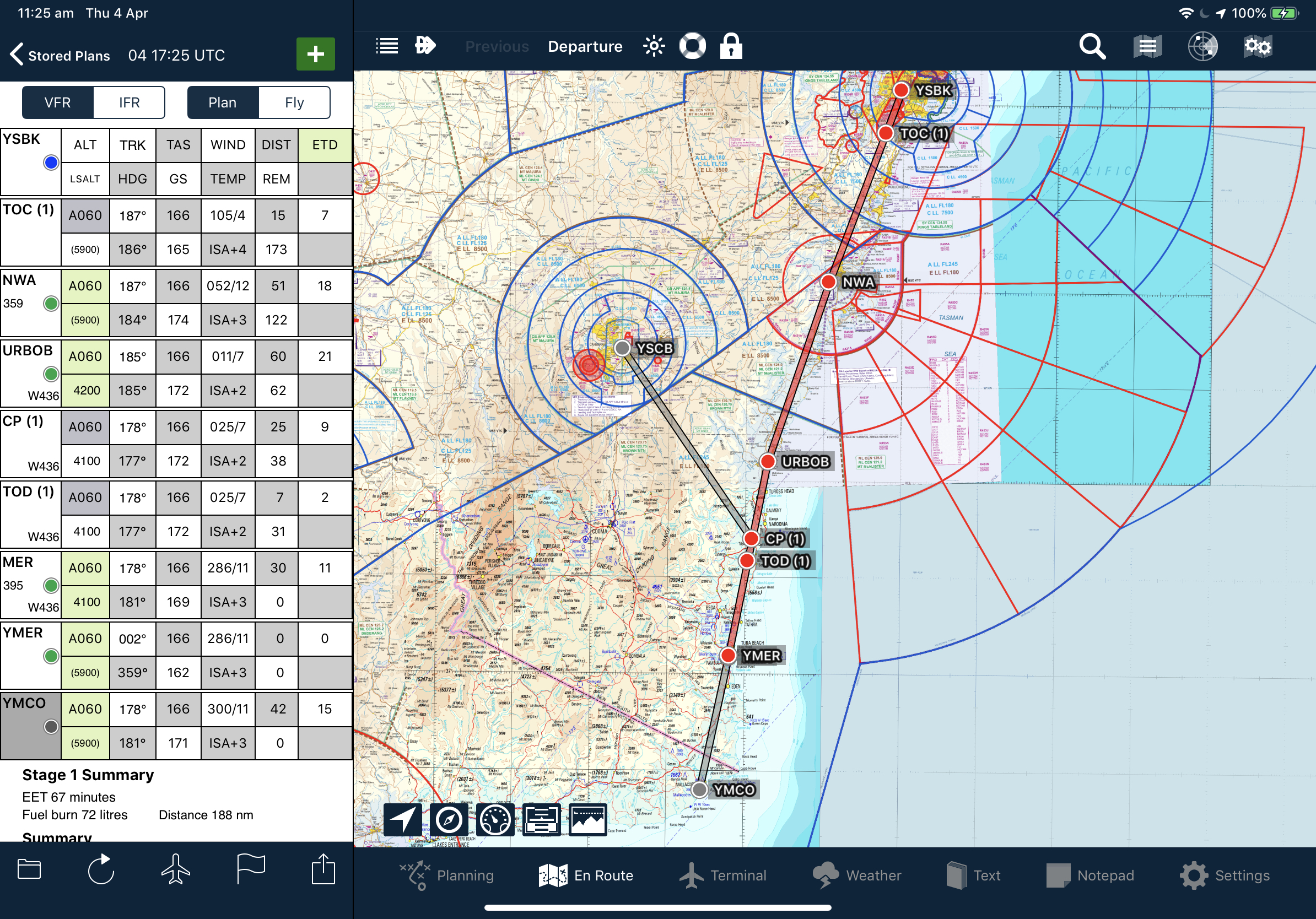Tap the compass orientation icon
This screenshot has width=1316, height=919.
pos(449,819)
